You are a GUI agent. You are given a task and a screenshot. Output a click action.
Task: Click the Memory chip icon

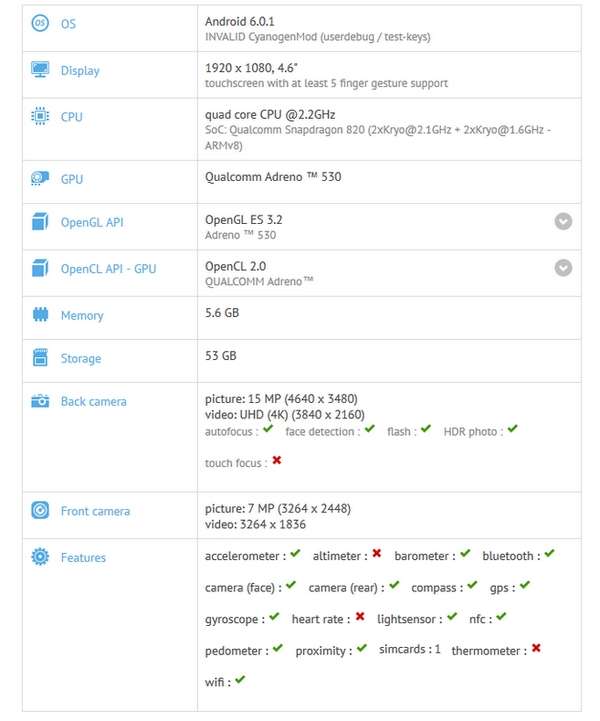tap(40, 315)
